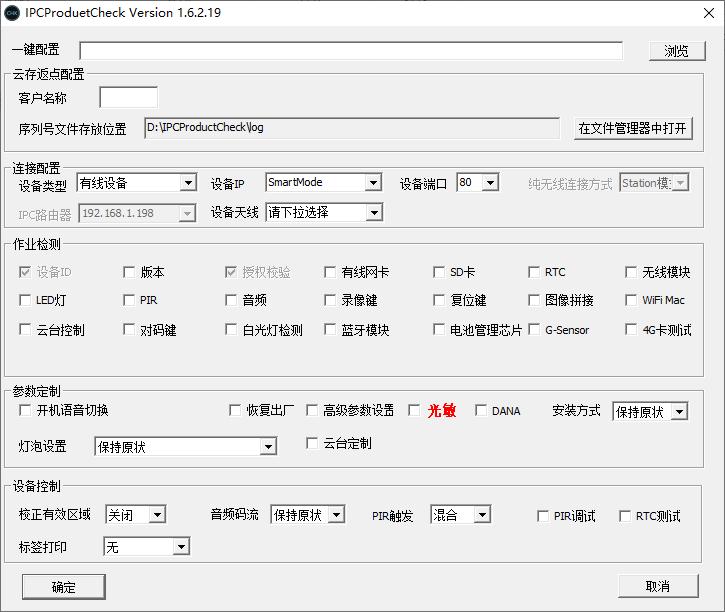The image size is (725, 612).
Task: Open the 灯泡设置 dropdown
Action: point(269,447)
